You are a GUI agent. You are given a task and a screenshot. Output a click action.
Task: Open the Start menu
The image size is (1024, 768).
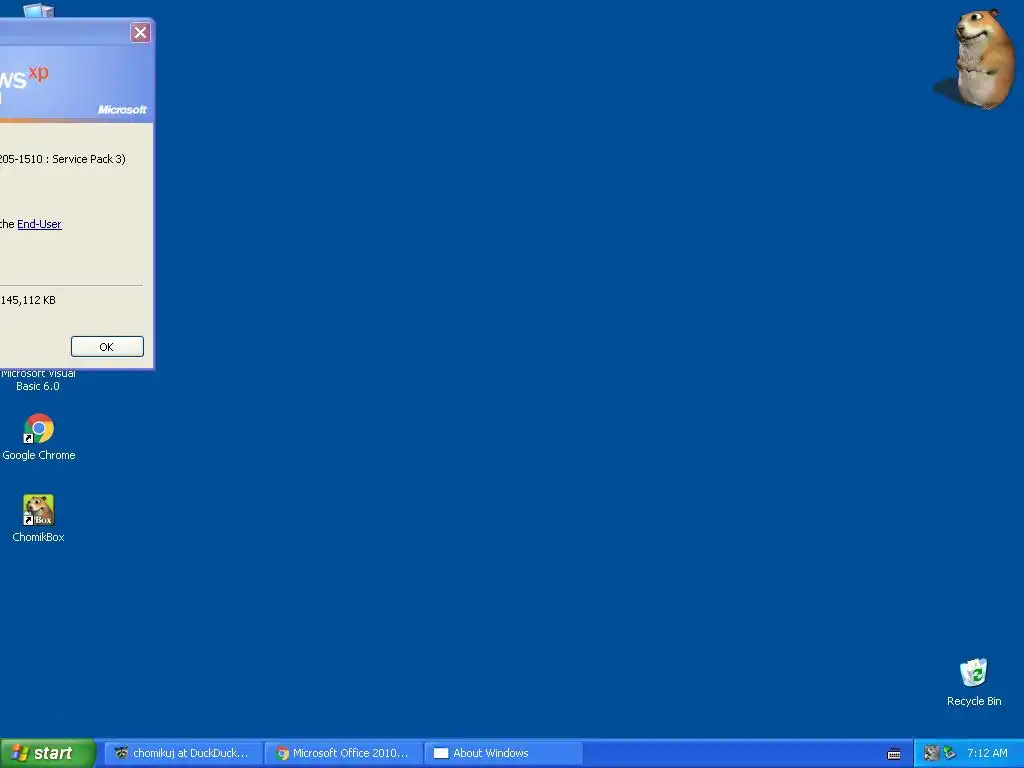click(x=48, y=753)
